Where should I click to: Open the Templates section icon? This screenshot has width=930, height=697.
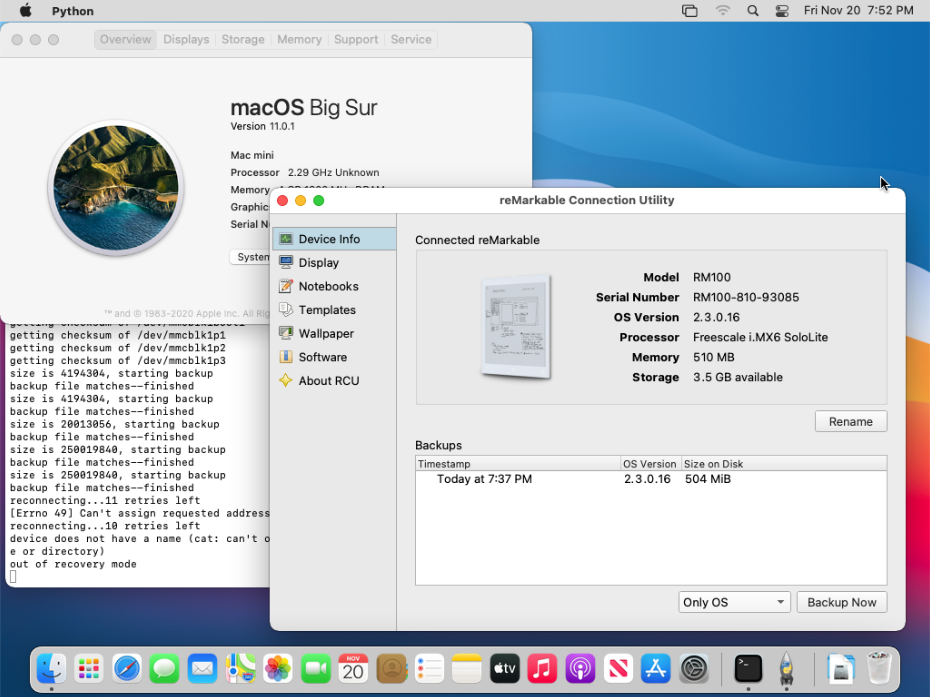[286, 310]
